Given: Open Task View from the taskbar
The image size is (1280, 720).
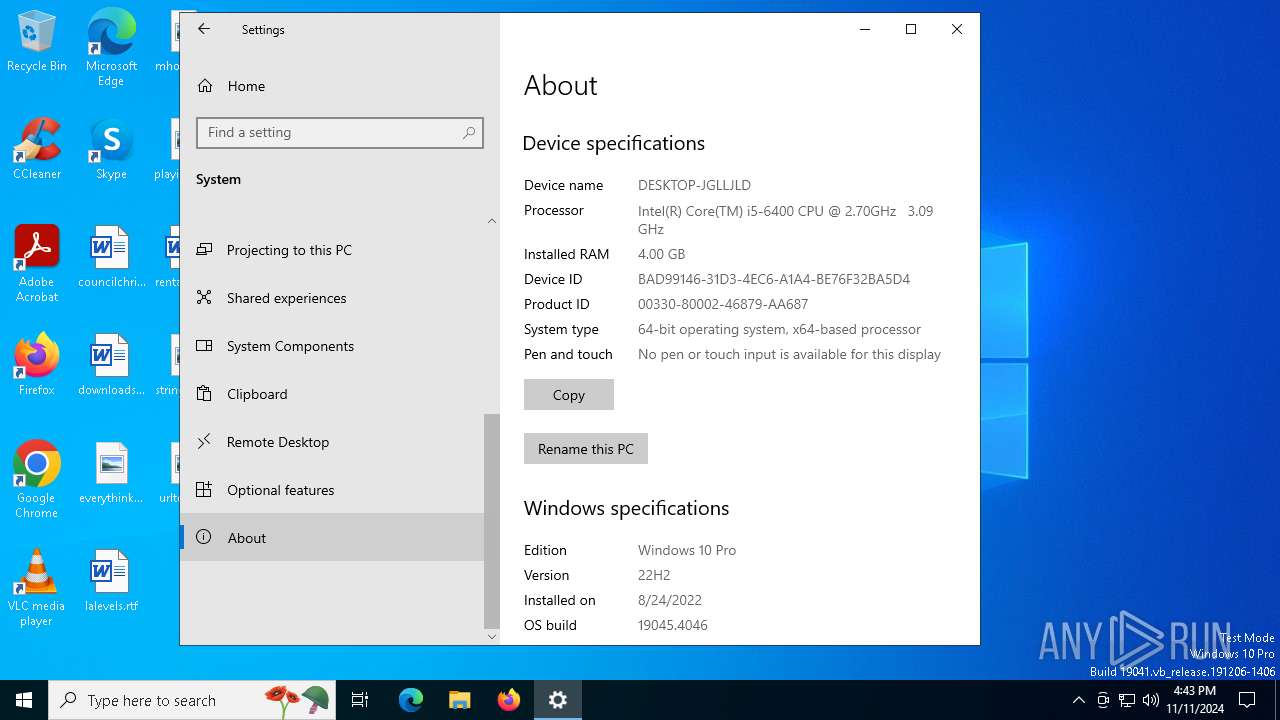Looking at the screenshot, I should 360,700.
